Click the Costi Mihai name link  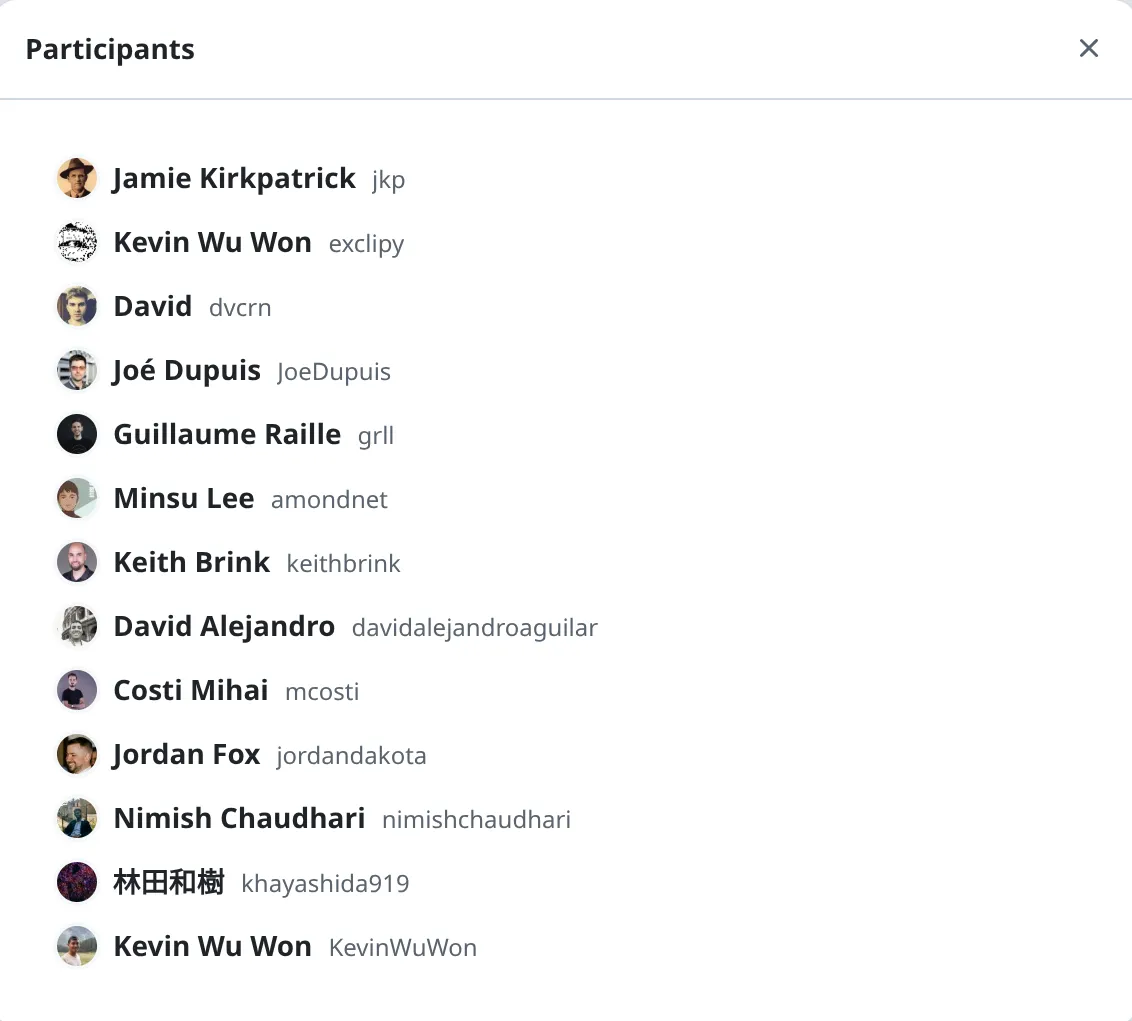pos(191,690)
